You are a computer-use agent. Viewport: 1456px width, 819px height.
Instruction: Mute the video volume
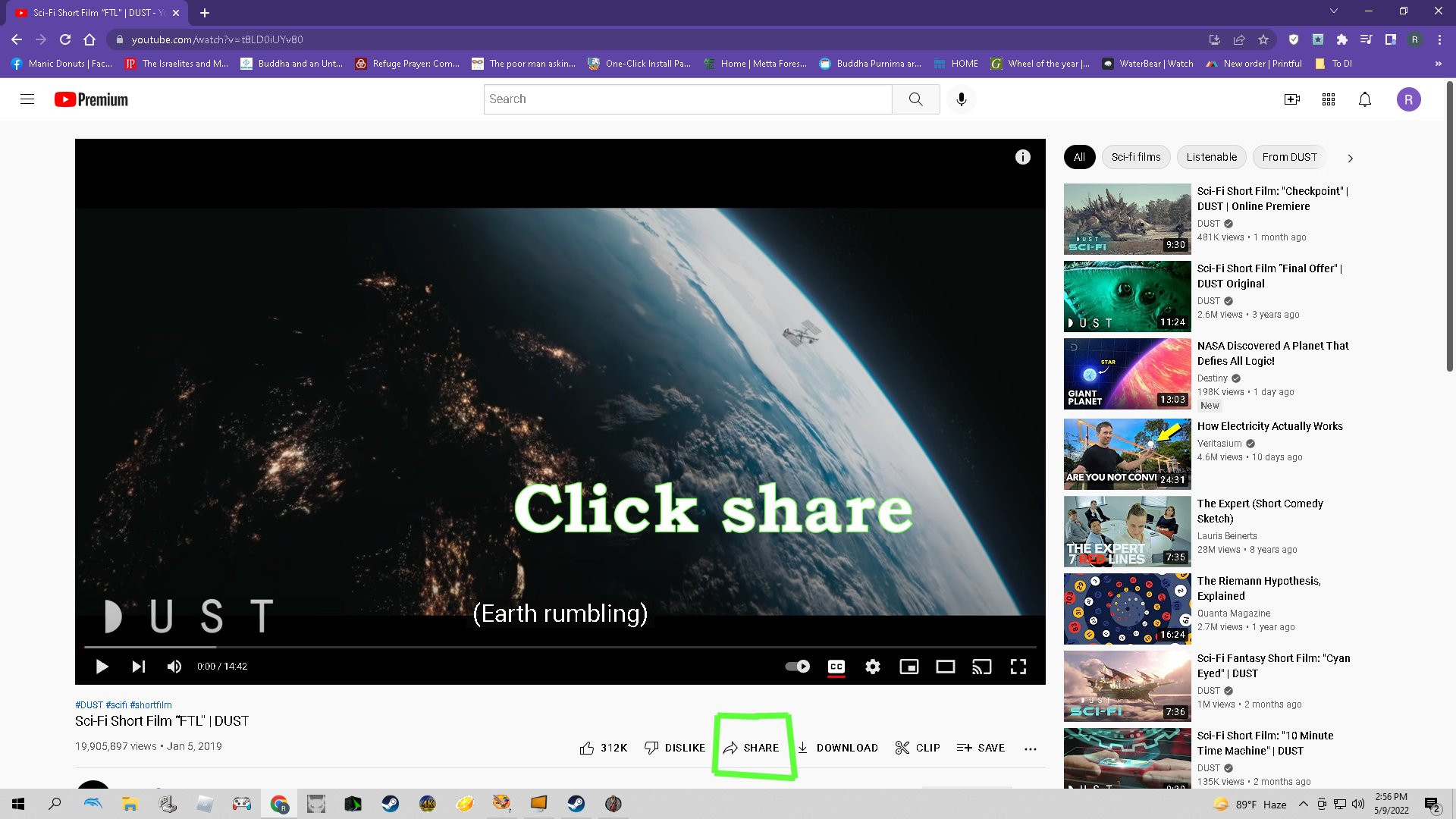coord(174,667)
